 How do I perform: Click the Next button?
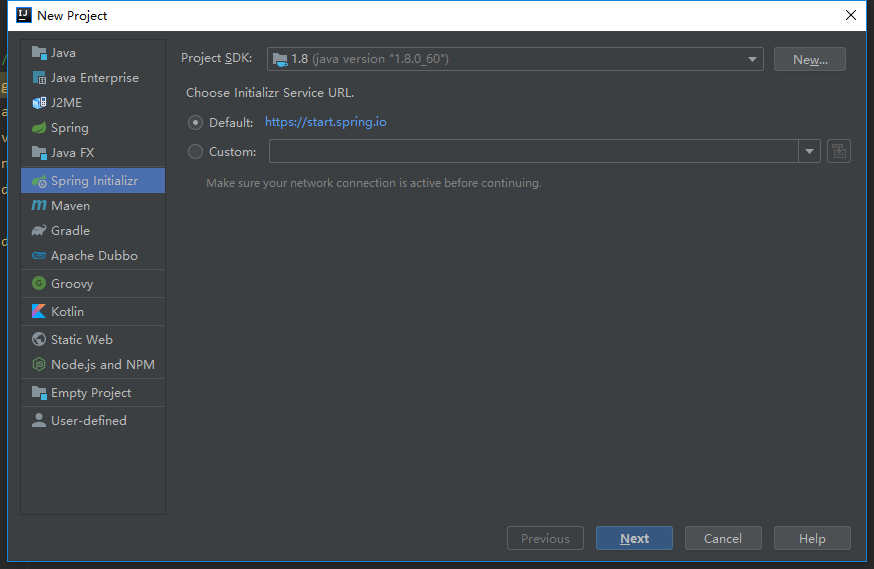634,538
